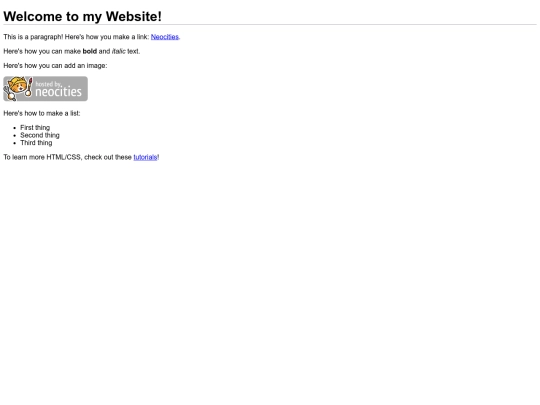The width and height of the screenshot is (540, 405).
Task: Click the italic word in the paragraph
Action: [x=118, y=51]
